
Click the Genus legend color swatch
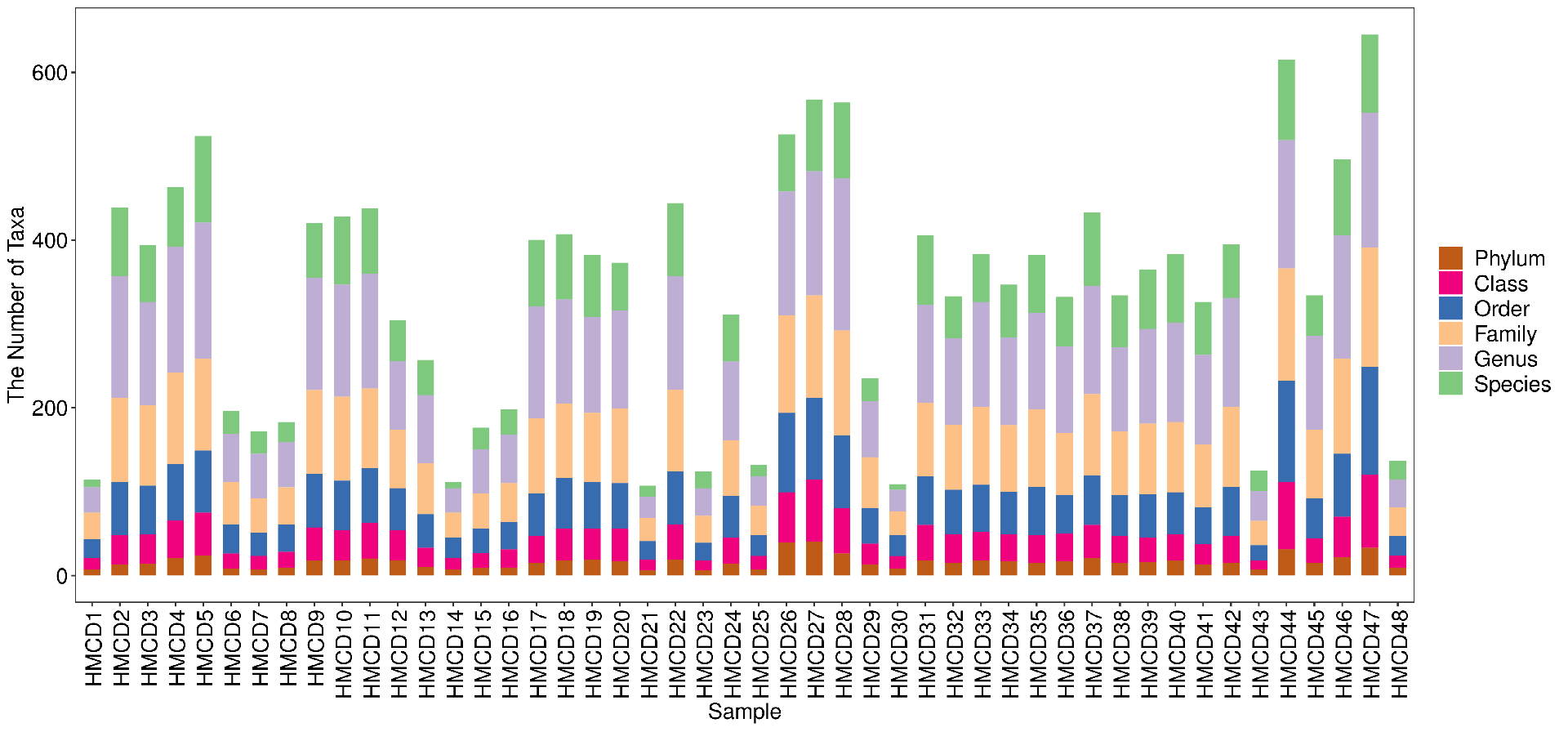1450,359
